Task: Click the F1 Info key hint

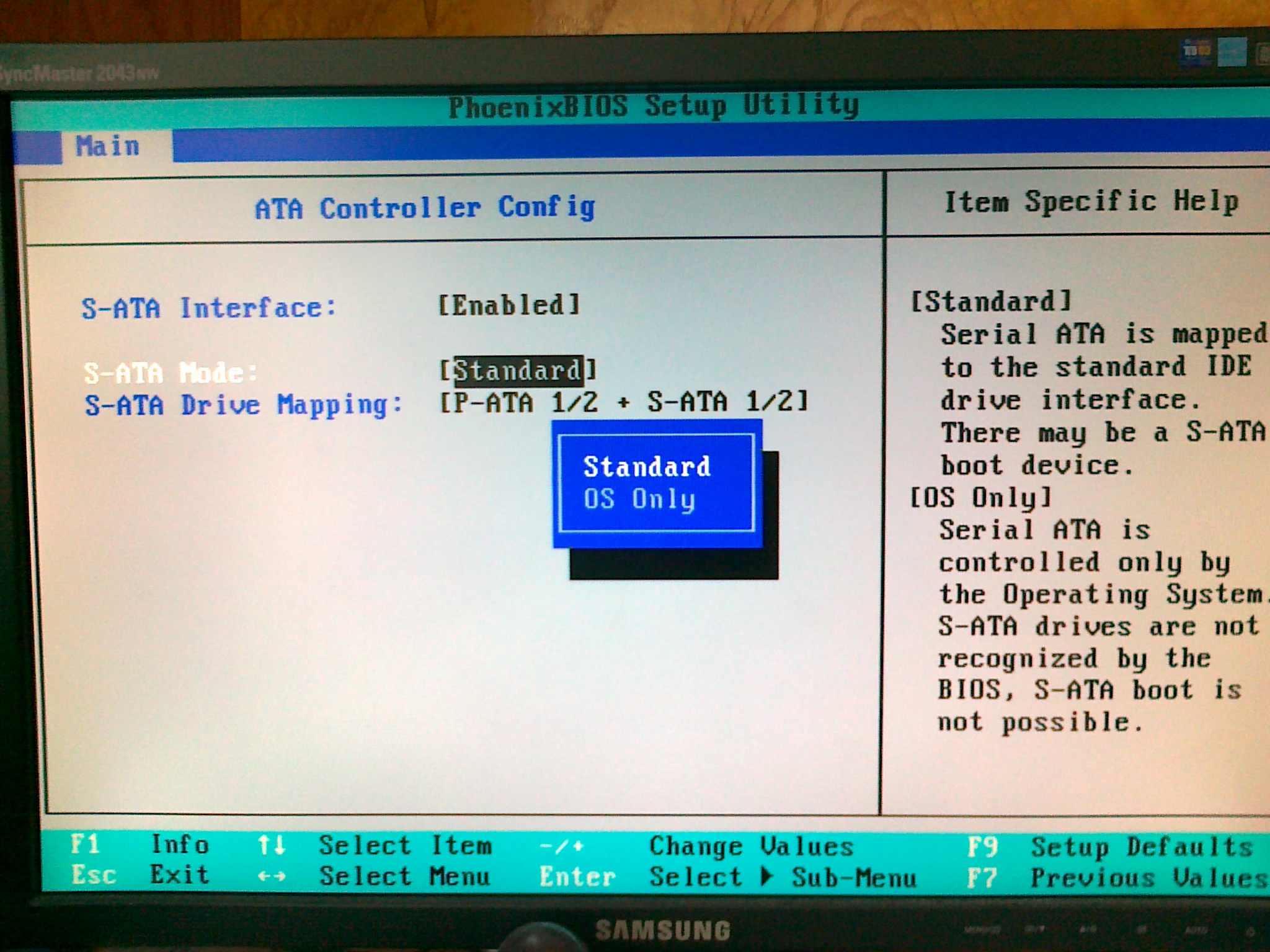Action: [85, 844]
